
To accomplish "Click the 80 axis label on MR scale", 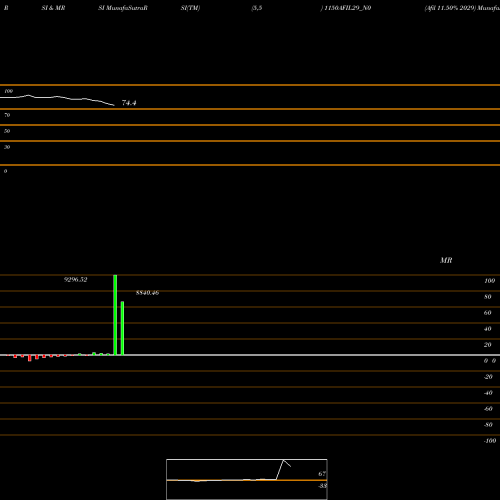I will click(x=488, y=297).
